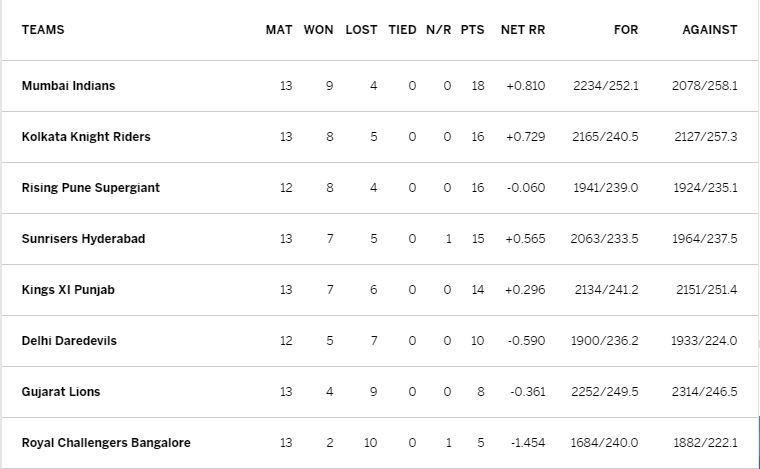Screen dimensions: 760x469
Task: Sort by the WON column header
Action: coord(318,30)
